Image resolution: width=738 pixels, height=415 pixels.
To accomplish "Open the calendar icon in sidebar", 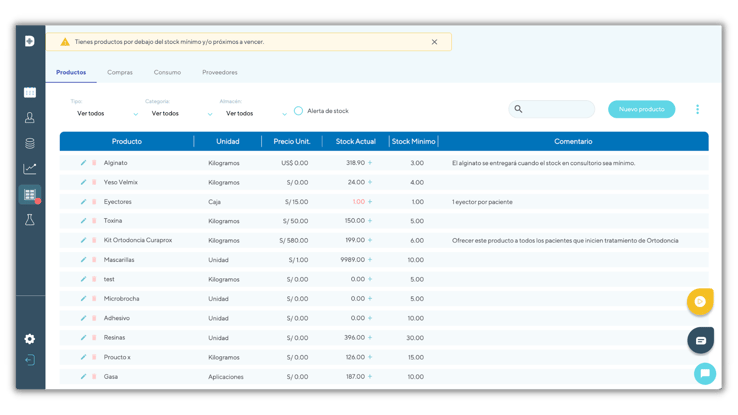I will pos(30,92).
